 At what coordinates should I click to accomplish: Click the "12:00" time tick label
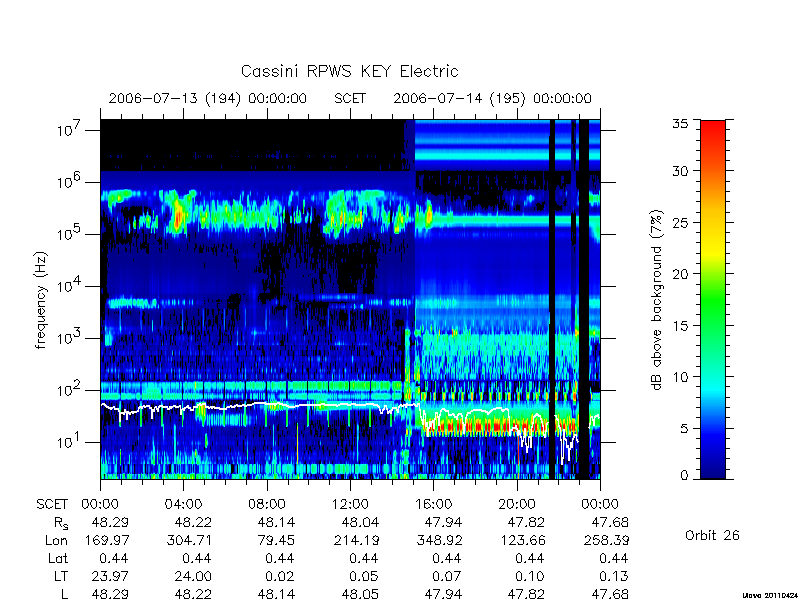350,504
